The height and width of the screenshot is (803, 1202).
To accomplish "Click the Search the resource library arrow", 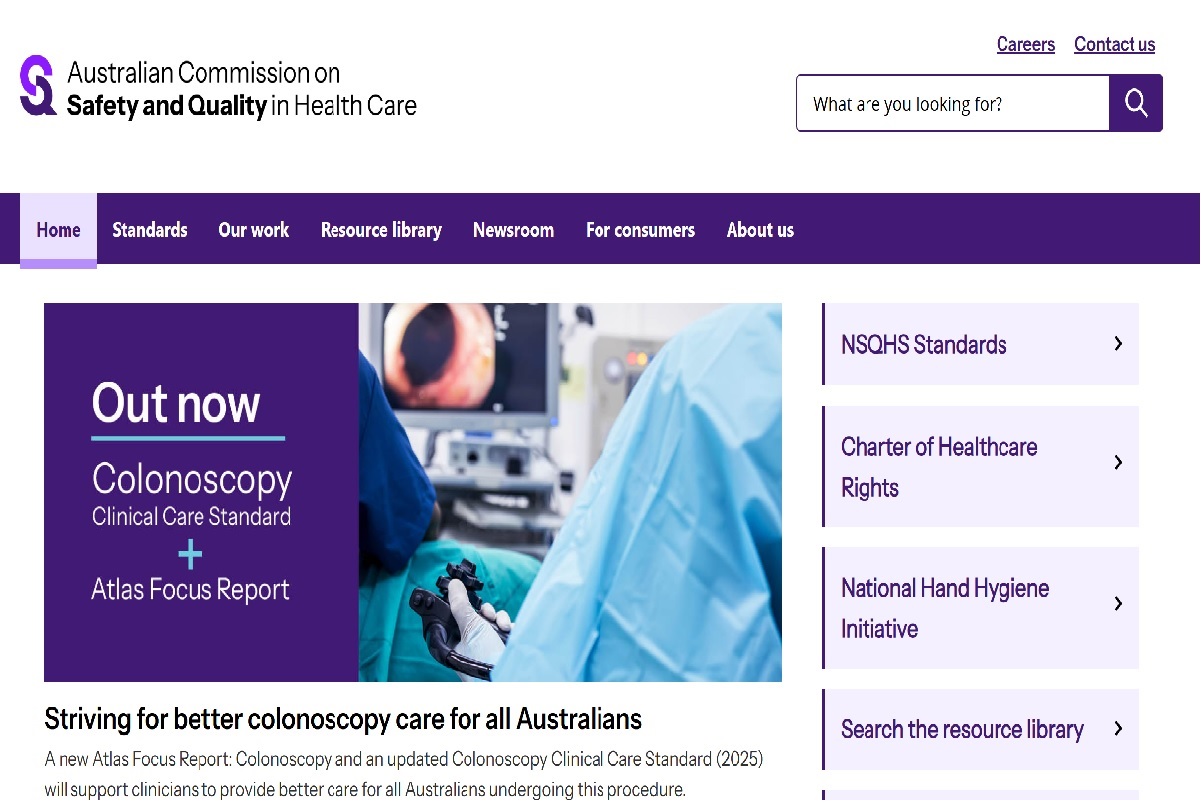I will pyautogui.click(x=1118, y=729).
